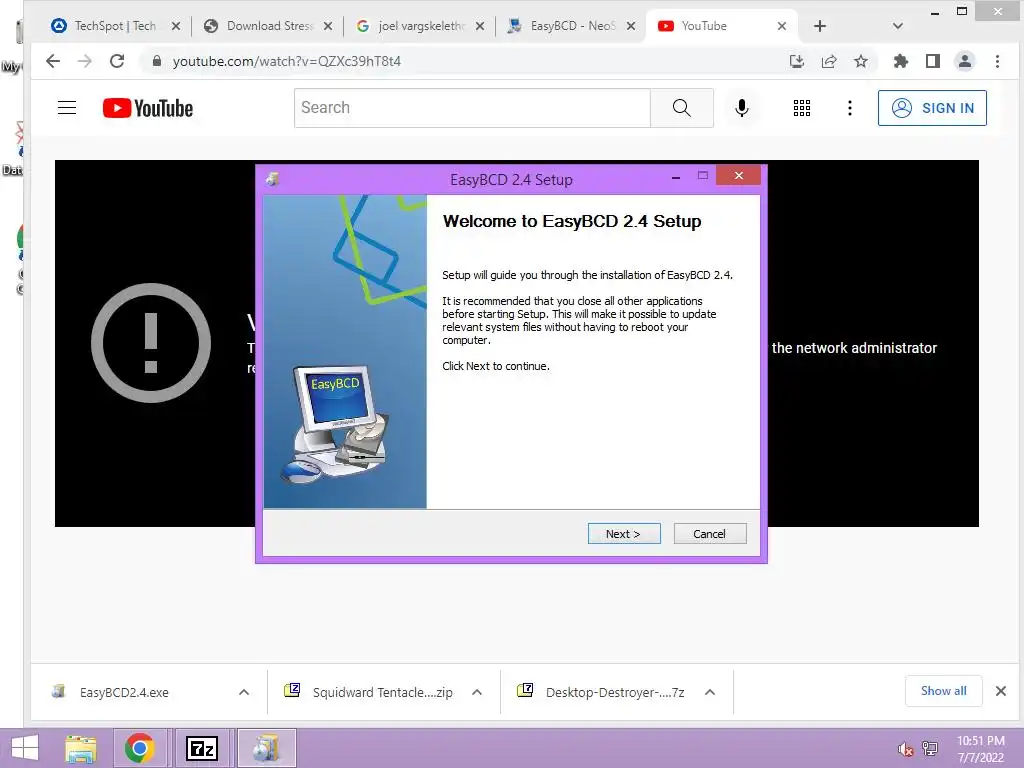
Task: Click the share page icon
Action: coord(829,61)
